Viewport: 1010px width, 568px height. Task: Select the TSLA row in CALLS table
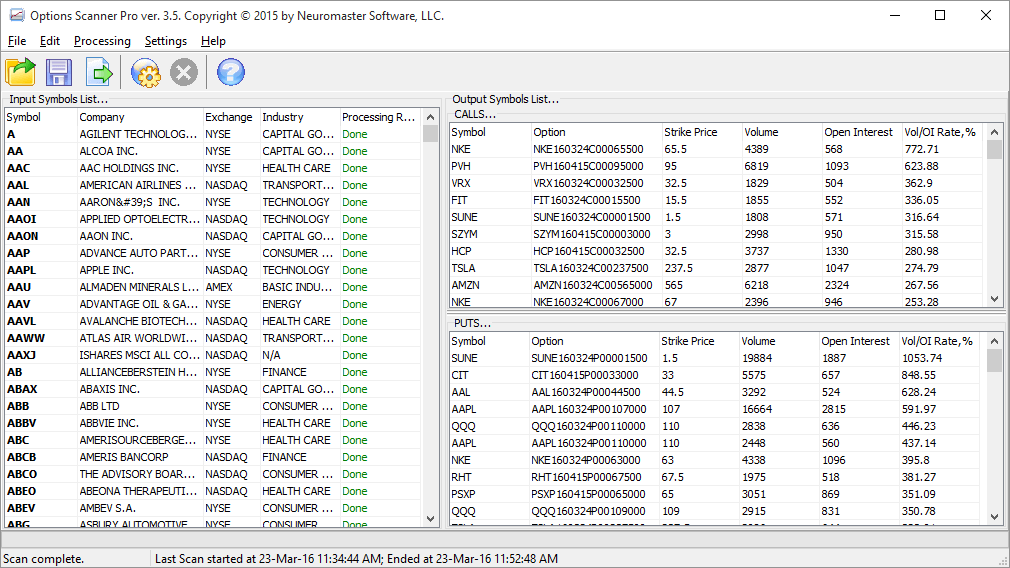point(717,269)
